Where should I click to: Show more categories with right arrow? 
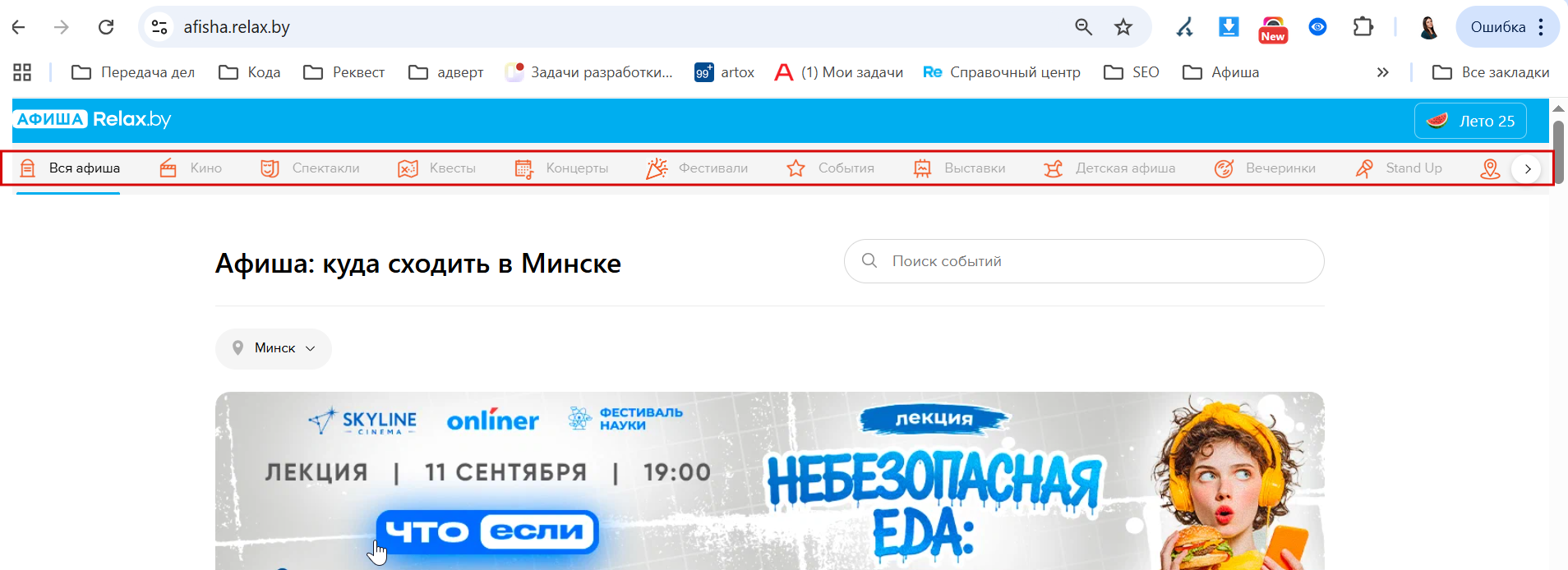1527,169
